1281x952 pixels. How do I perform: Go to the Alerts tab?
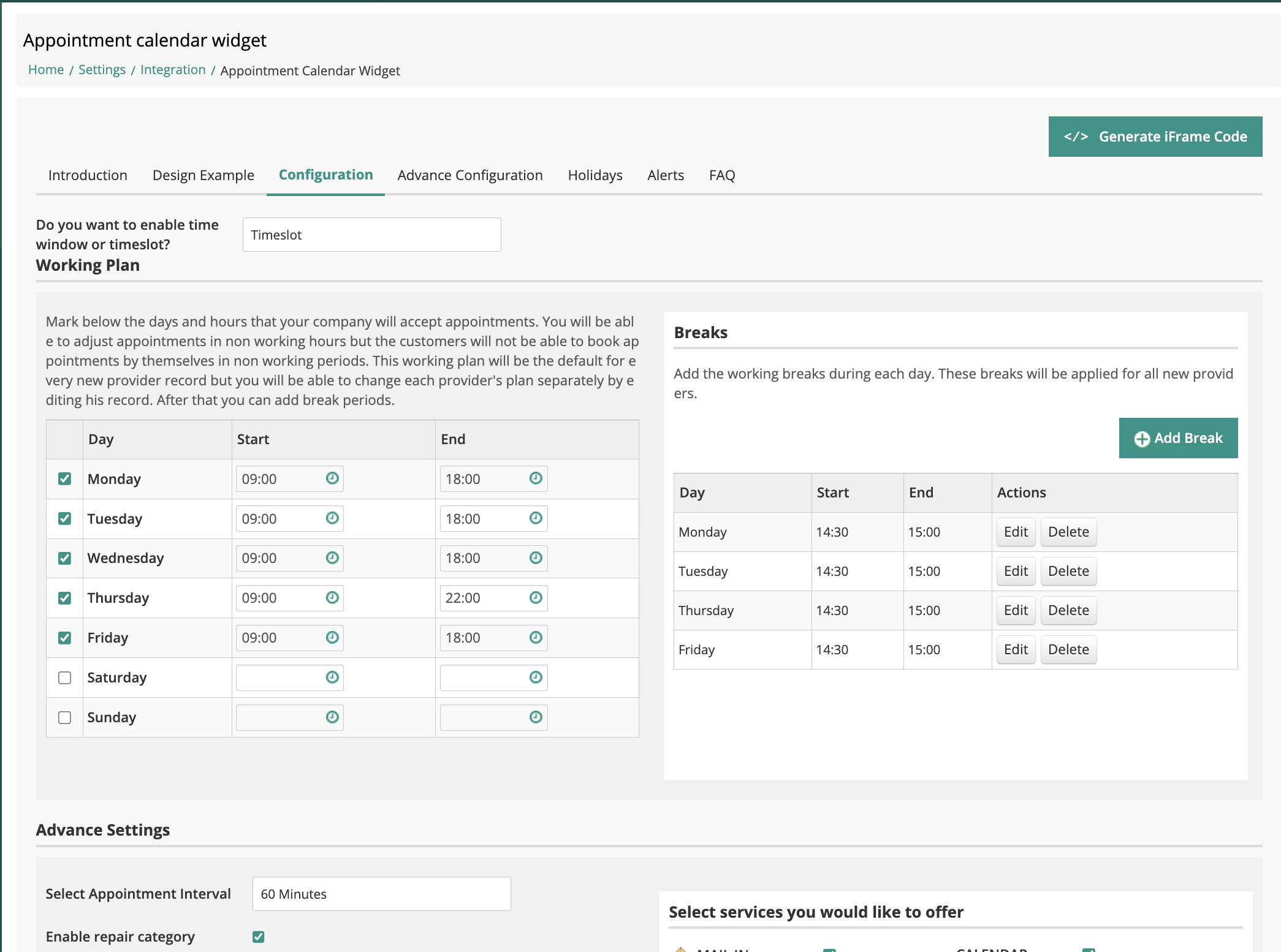click(x=666, y=175)
